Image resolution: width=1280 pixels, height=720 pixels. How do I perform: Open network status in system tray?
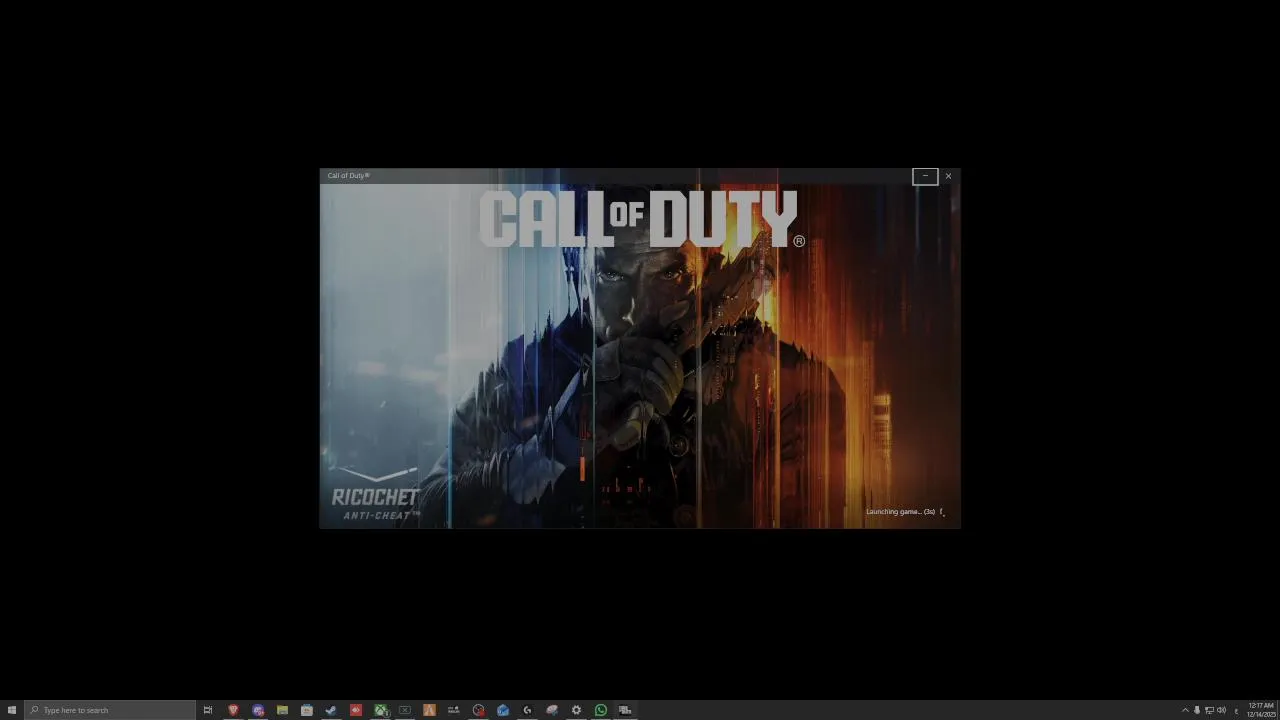coord(1209,710)
